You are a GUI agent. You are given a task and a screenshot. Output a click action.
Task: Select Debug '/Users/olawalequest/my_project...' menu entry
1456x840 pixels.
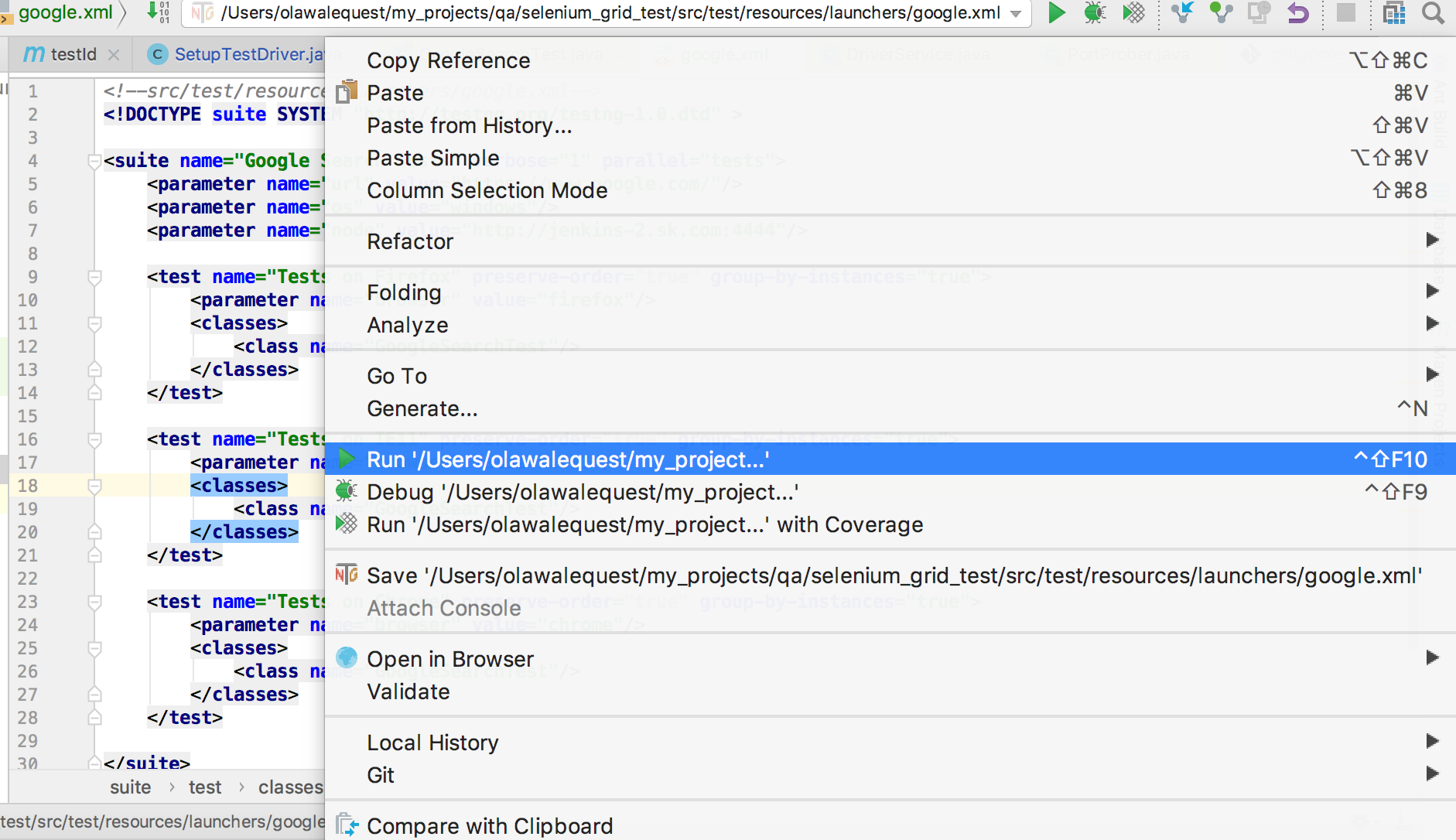(x=582, y=492)
